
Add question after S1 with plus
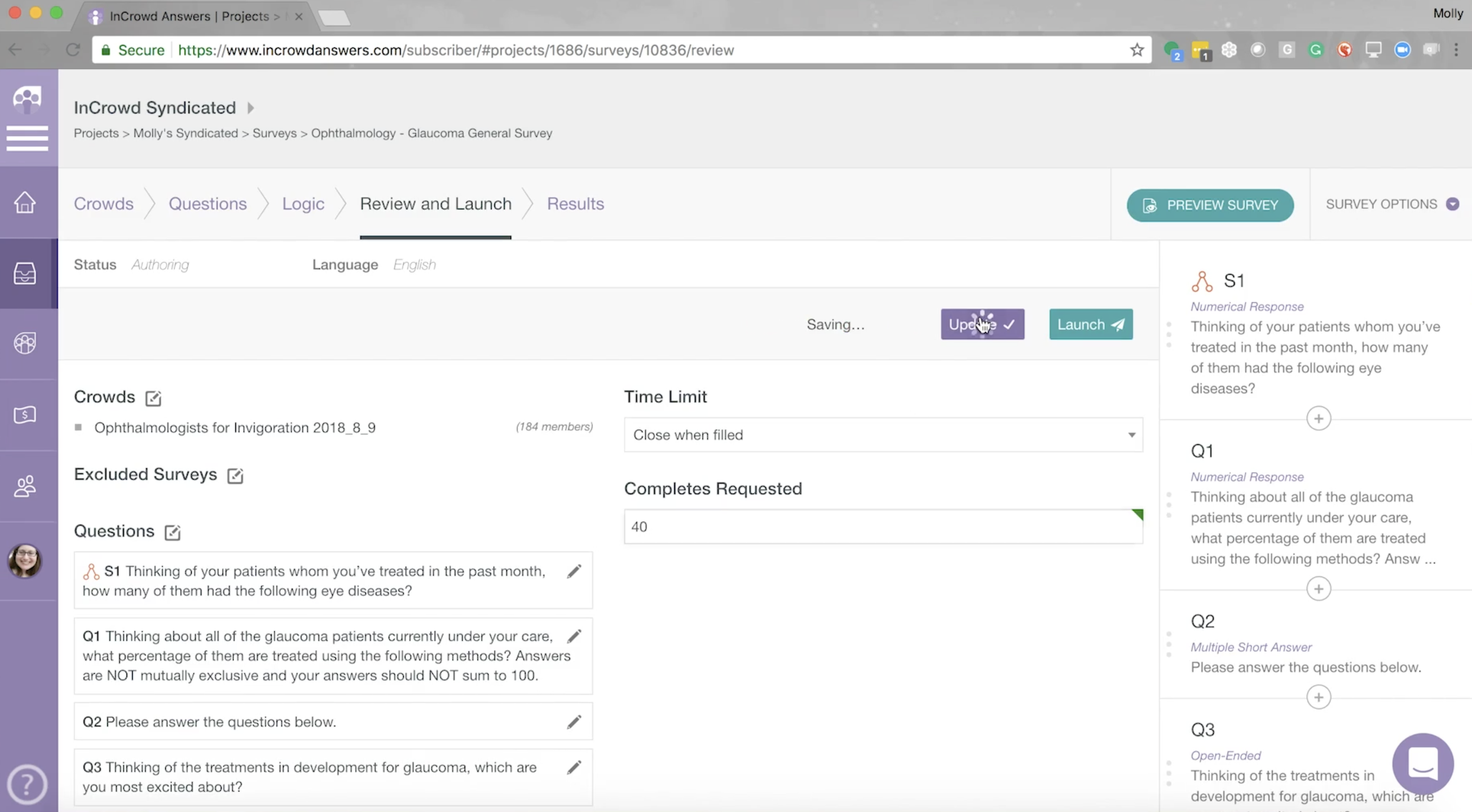[1318, 419]
